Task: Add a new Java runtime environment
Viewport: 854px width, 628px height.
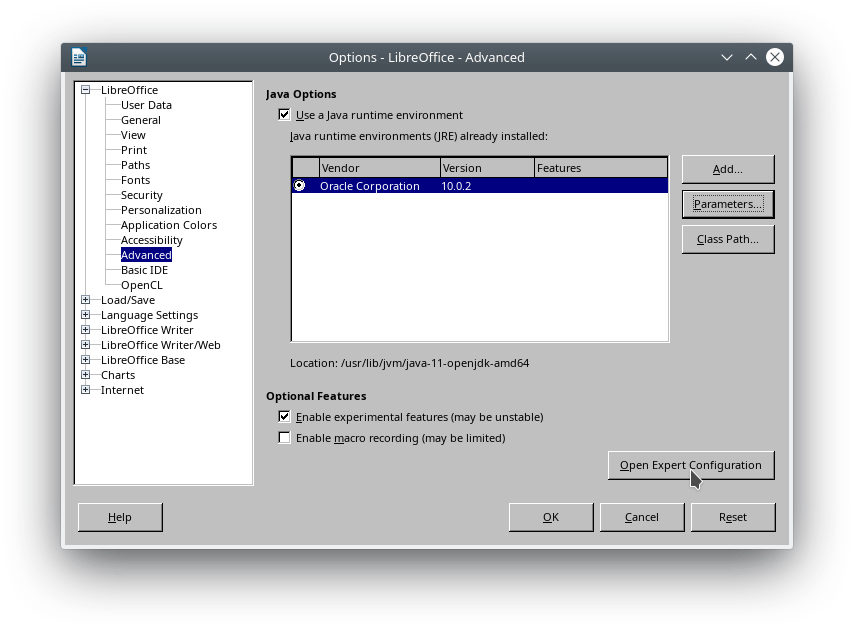Action: [728, 169]
